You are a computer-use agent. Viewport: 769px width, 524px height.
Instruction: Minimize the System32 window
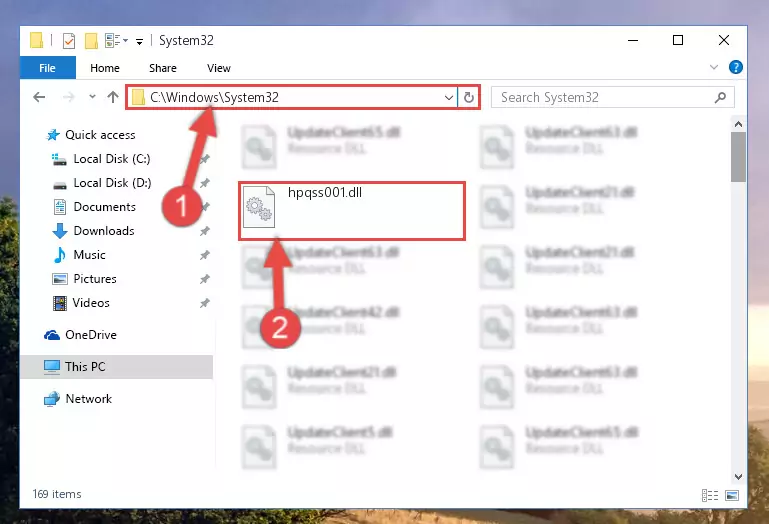pos(633,40)
